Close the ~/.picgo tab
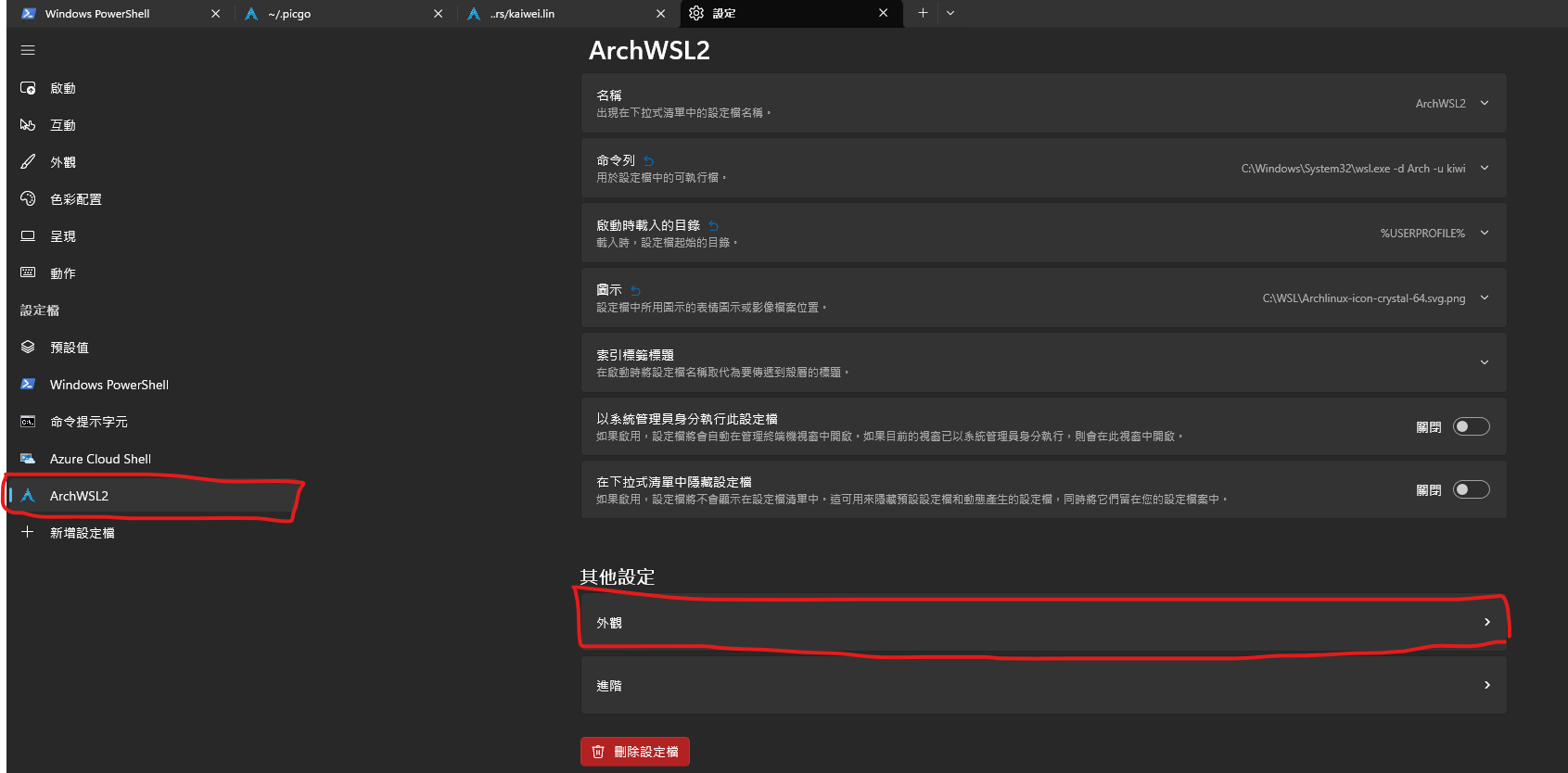The width and height of the screenshot is (1568, 773). (x=439, y=14)
